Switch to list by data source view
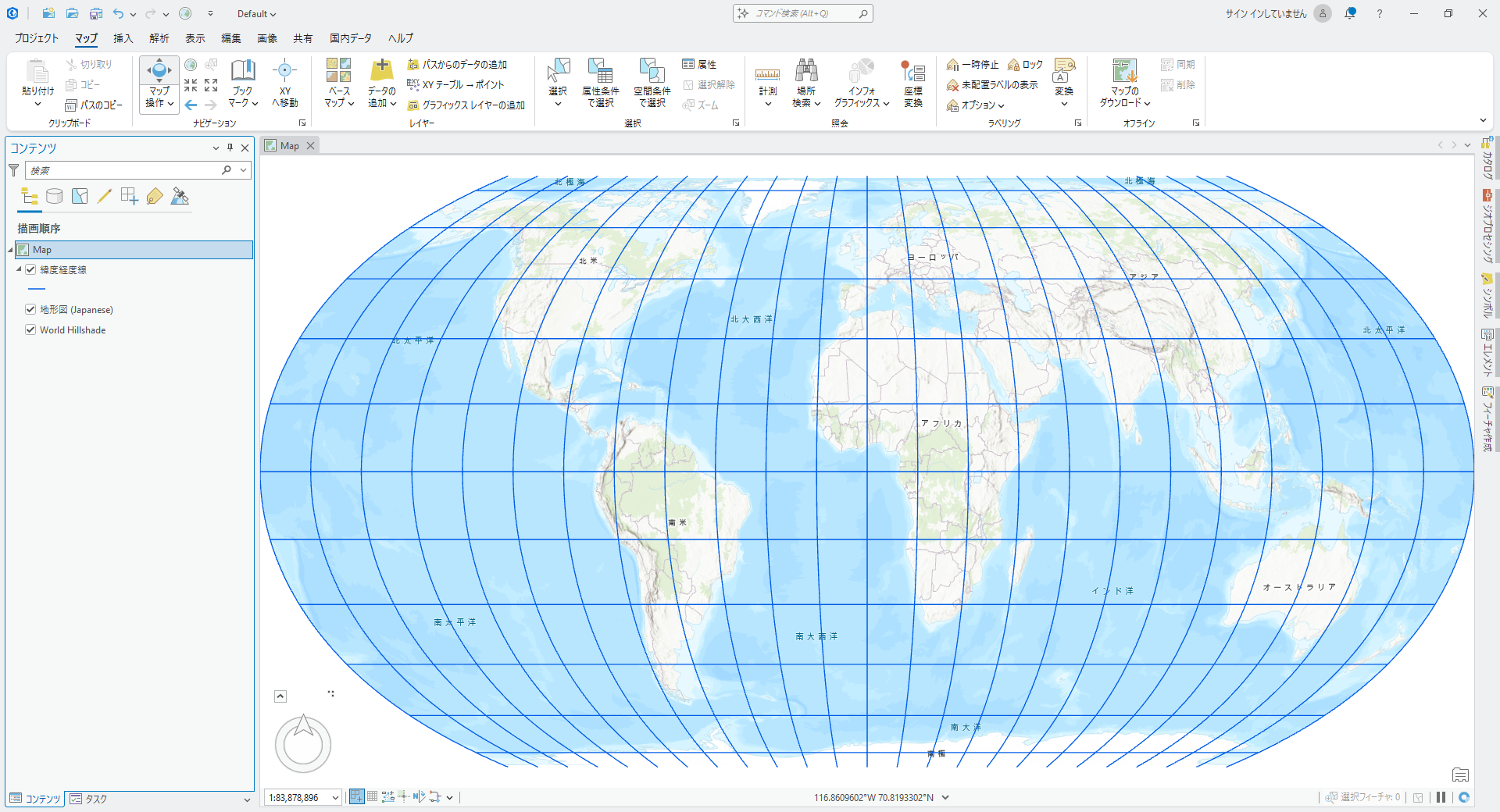1500x812 pixels. pos(54,197)
